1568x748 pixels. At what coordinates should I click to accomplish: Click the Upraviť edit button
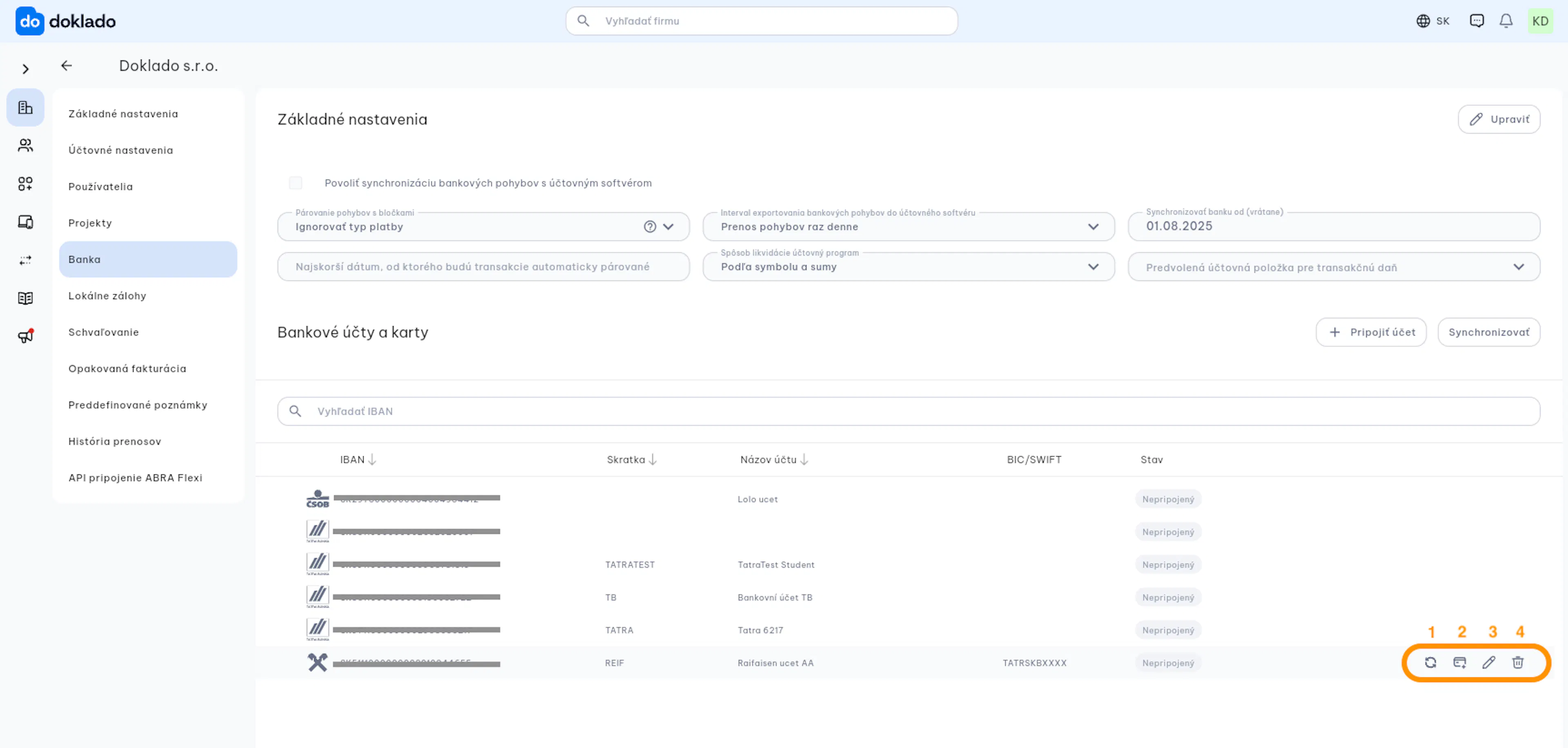[1499, 119]
